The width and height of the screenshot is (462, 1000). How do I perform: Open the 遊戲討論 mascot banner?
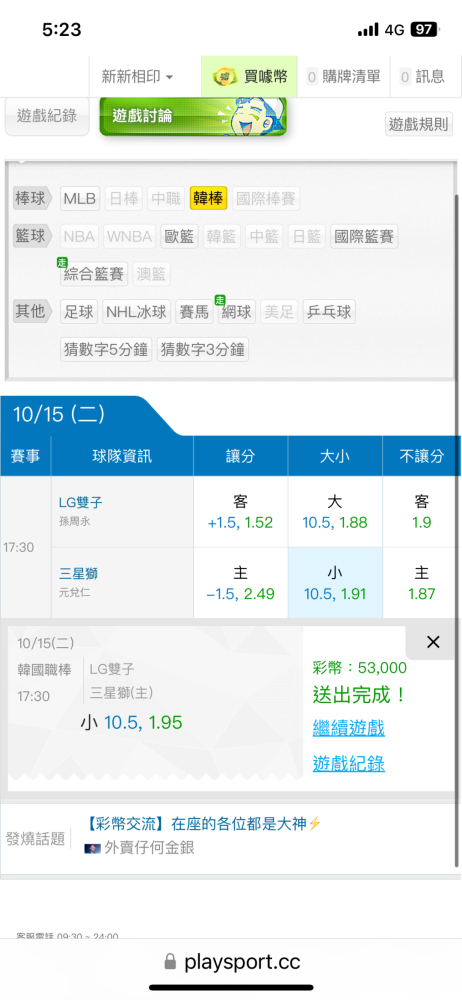(193, 115)
